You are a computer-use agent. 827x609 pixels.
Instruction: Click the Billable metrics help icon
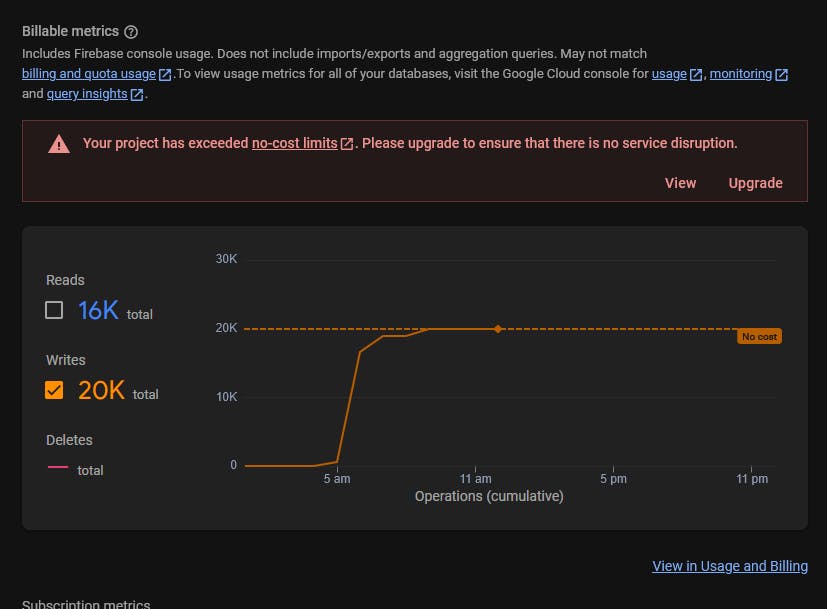131,32
